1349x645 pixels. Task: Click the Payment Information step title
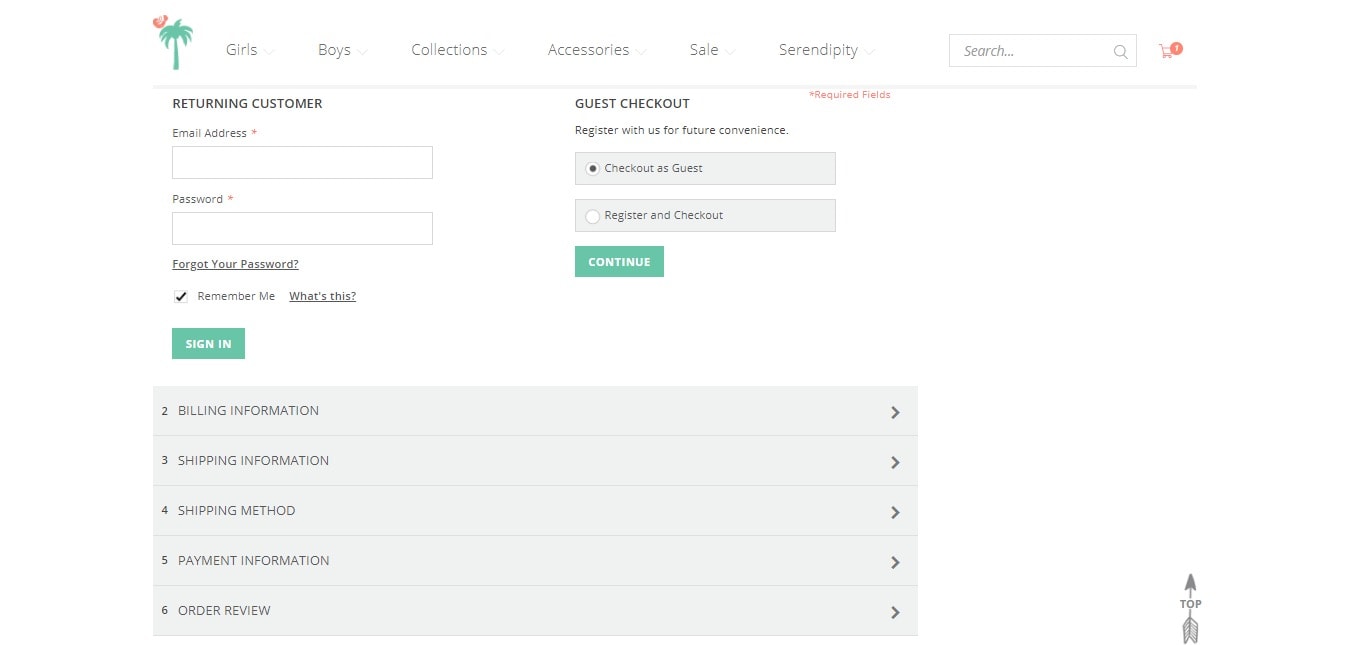click(253, 561)
